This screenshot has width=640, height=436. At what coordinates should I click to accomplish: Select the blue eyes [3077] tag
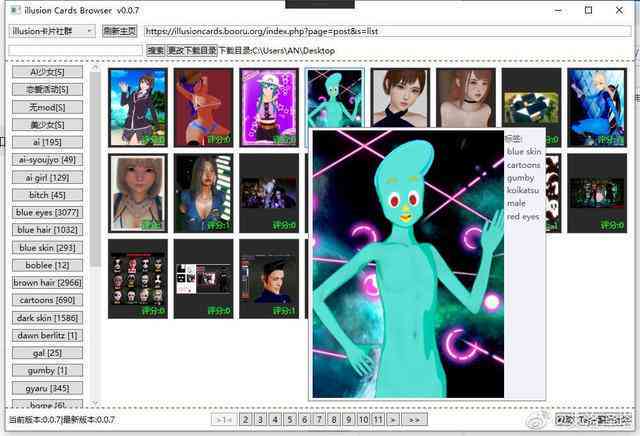click(47, 212)
